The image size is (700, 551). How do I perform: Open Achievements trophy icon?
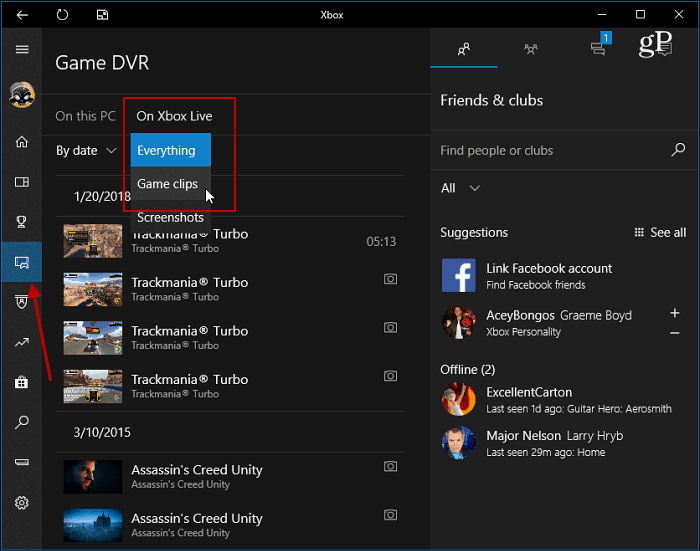(x=21, y=221)
